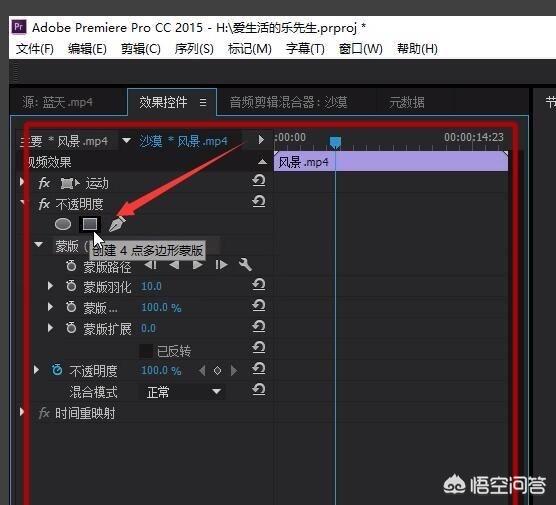Screen dimensions: 556x505
Task: Track selected mask forward one frame
Action: coord(221,265)
